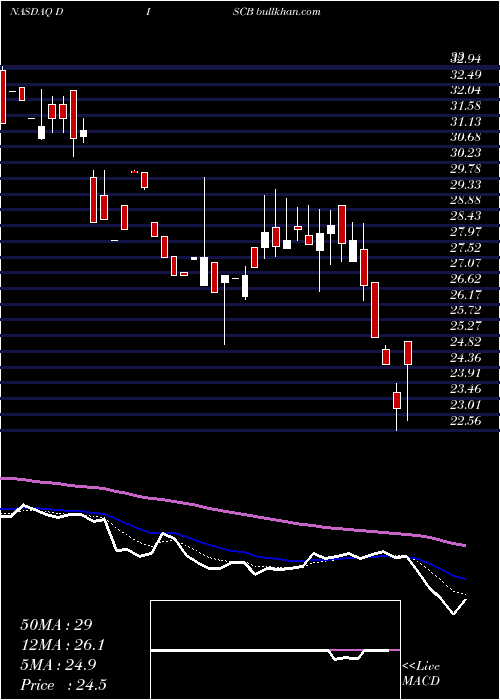This screenshot has height=700, width=500.
Task: Click the 24.36 price label
Action: 466,358
